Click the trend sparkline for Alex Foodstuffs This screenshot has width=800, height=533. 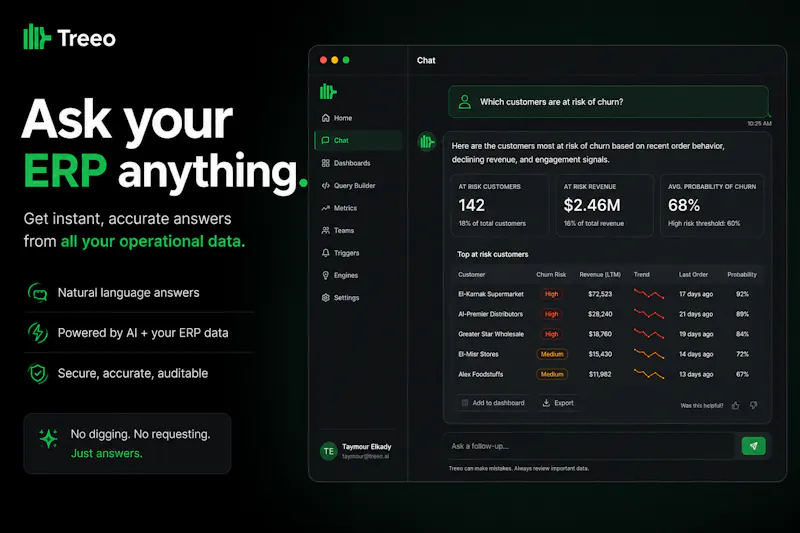click(648, 374)
